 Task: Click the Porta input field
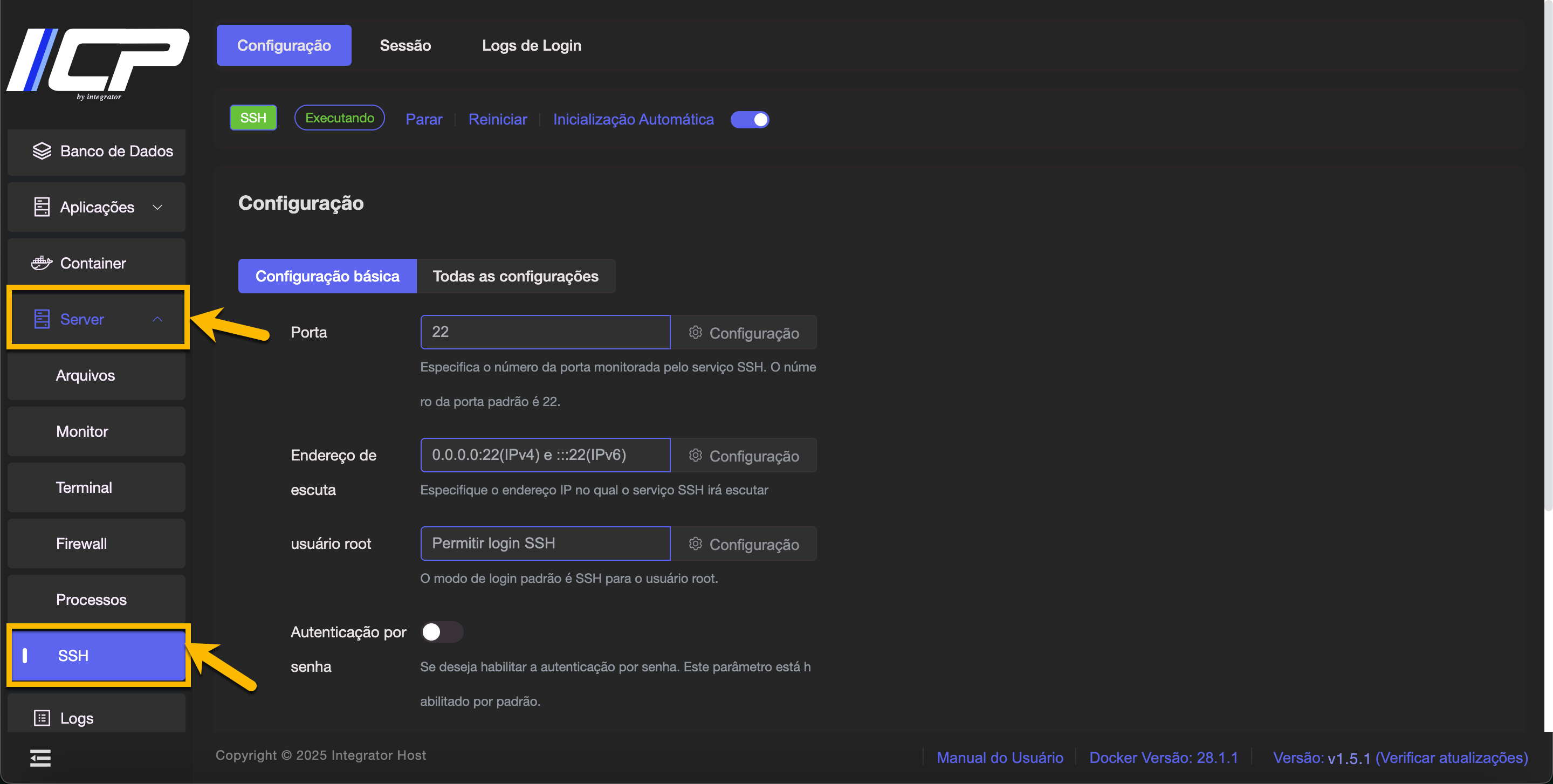click(545, 332)
